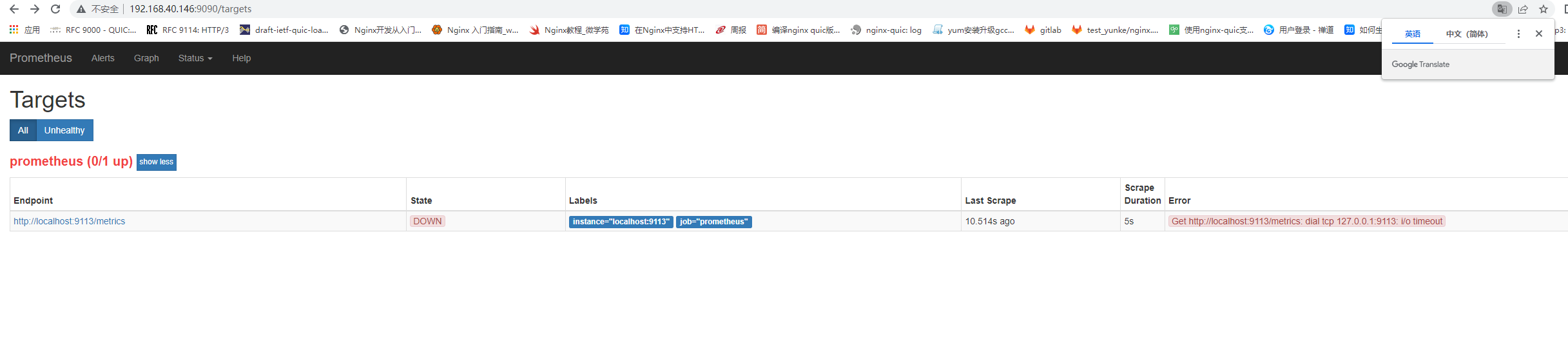Click the job="prometheus" label badge
1568x341 pixels.
point(714,222)
